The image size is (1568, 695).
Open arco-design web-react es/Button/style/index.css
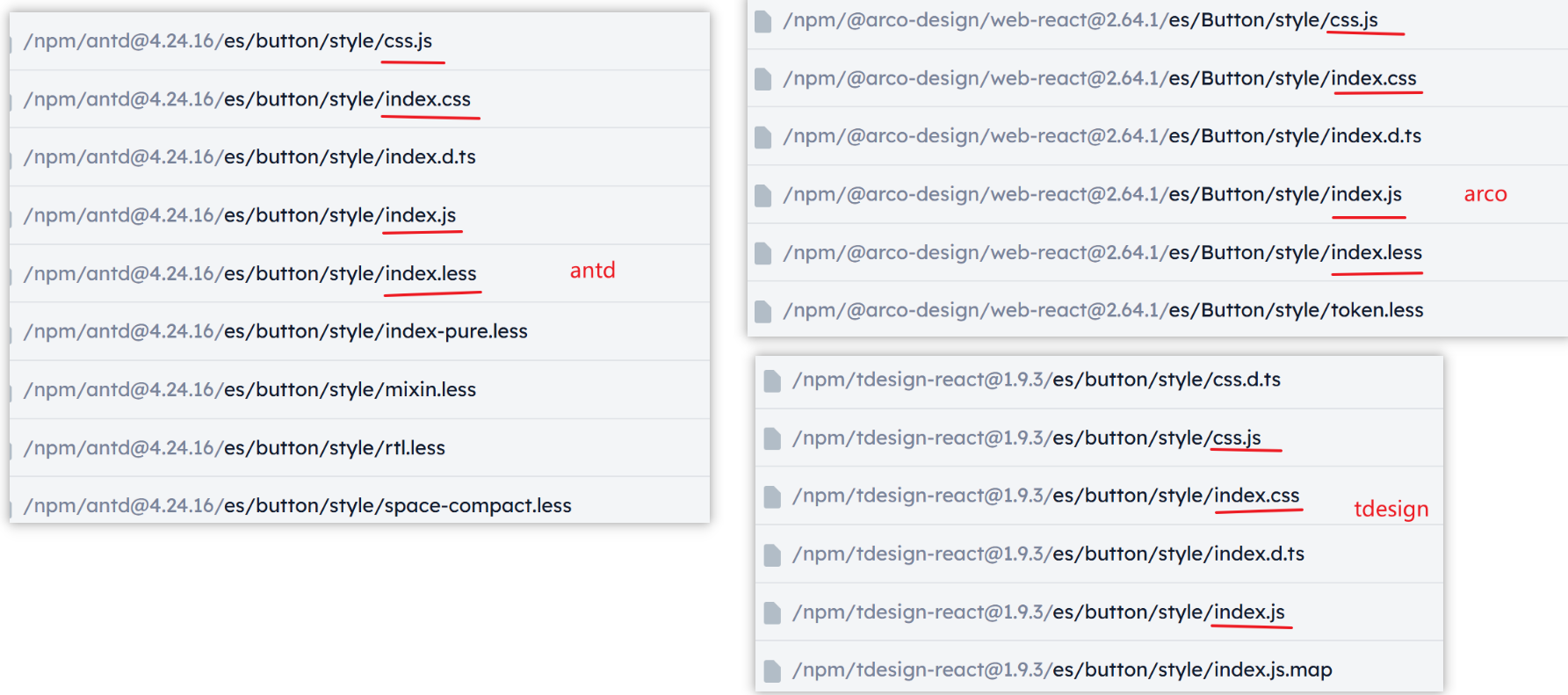click(1100, 78)
